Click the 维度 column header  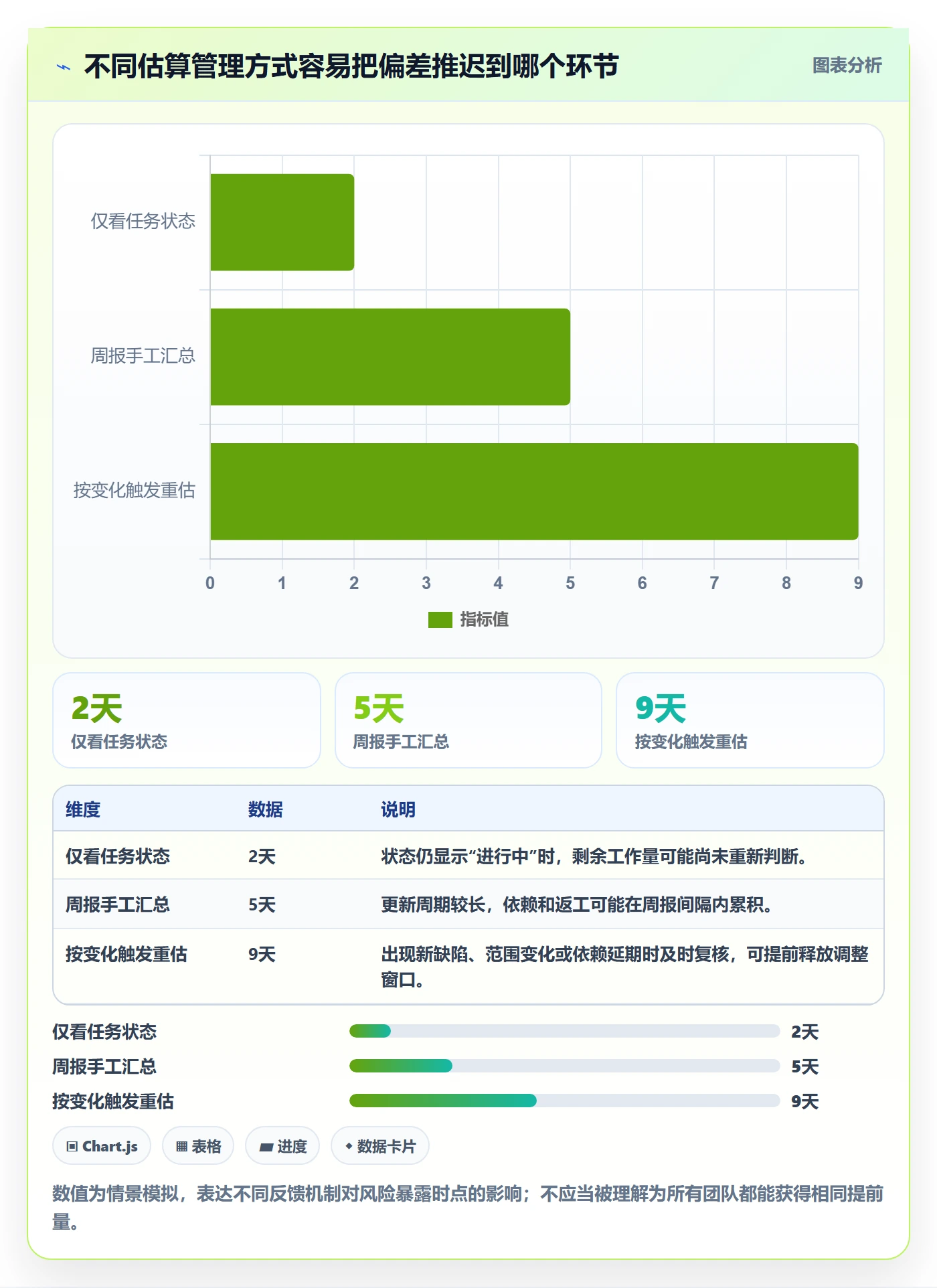(83, 809)
